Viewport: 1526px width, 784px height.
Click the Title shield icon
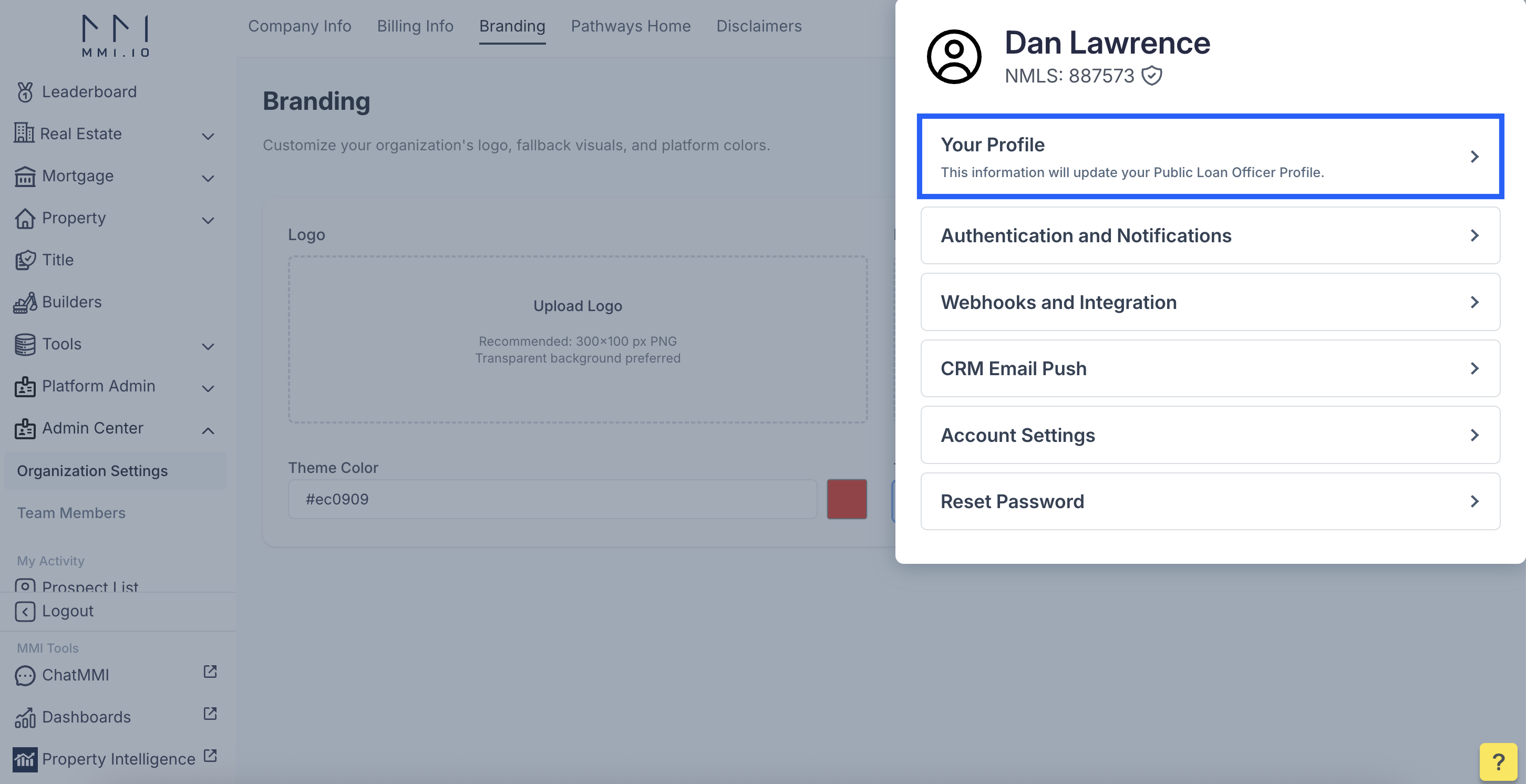coord(25,260)
